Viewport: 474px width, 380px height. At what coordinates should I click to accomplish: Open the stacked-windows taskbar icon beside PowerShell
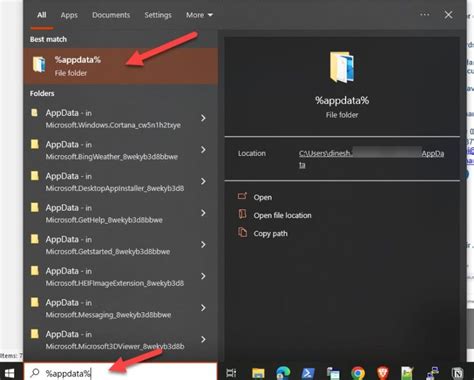click(333, 373)
